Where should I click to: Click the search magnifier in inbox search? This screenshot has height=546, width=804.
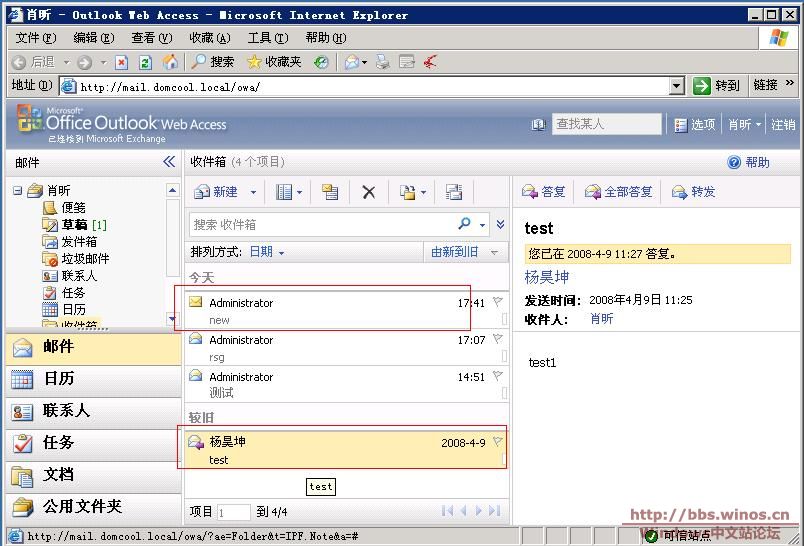tap(465, 224)
